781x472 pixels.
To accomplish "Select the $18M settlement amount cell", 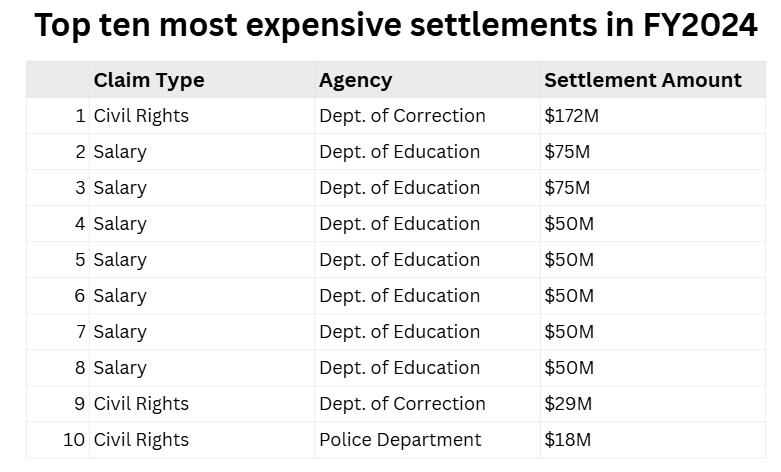I will tap(568, 440).
